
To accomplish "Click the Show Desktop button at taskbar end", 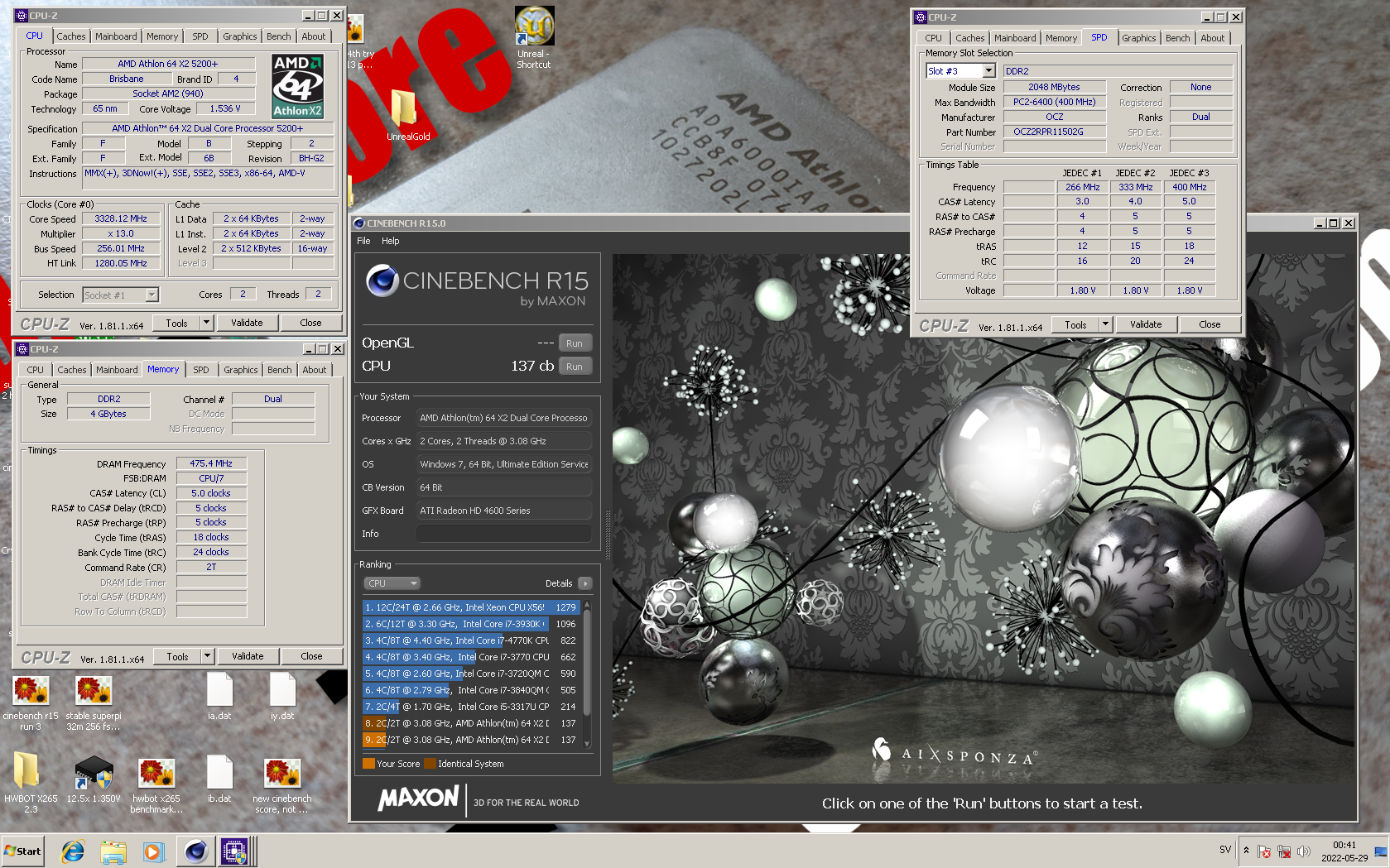I will coord(1381,851).
